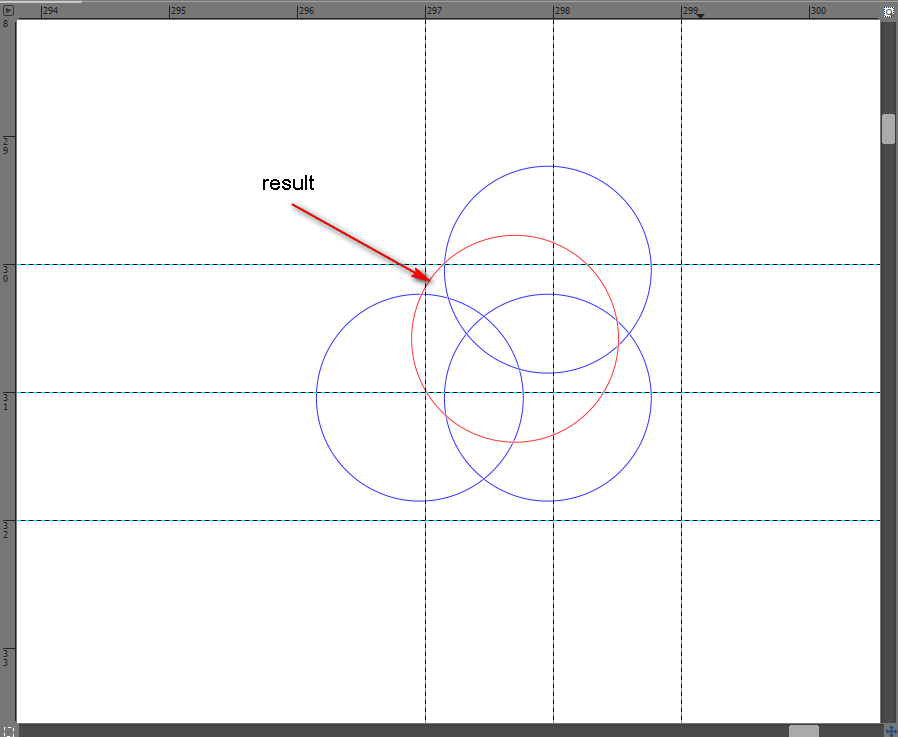Click the left edge of the leftmost blue circle
The image size is (898, 737).
(317, 397)
